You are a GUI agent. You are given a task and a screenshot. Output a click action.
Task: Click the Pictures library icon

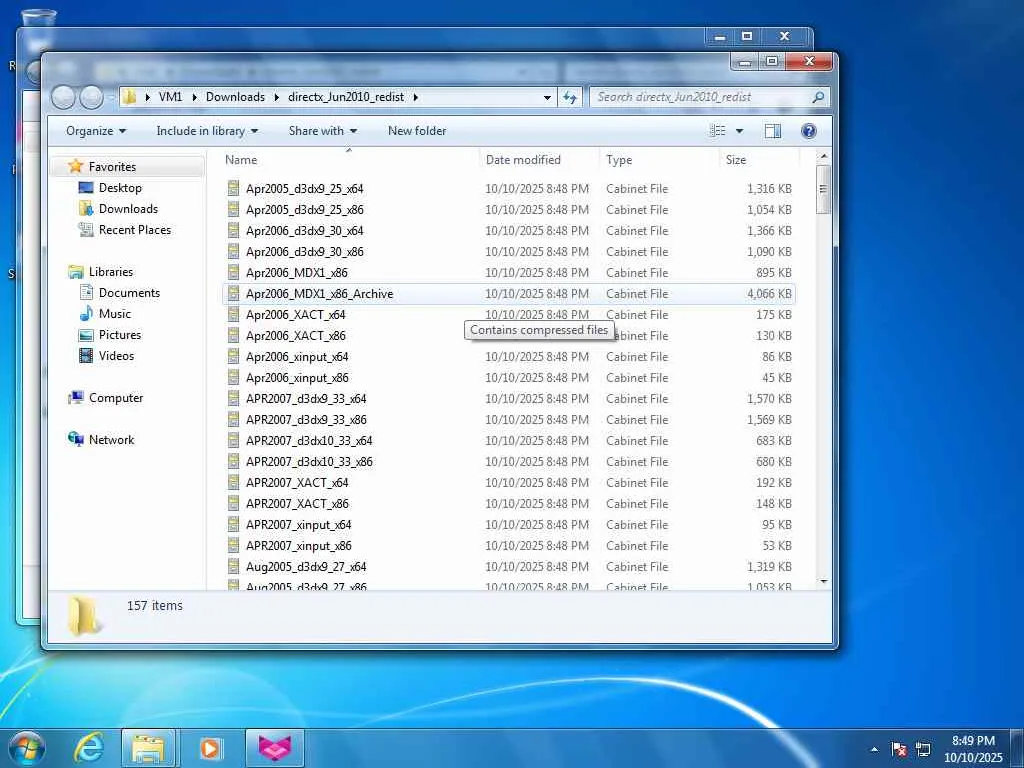(86, 335)
